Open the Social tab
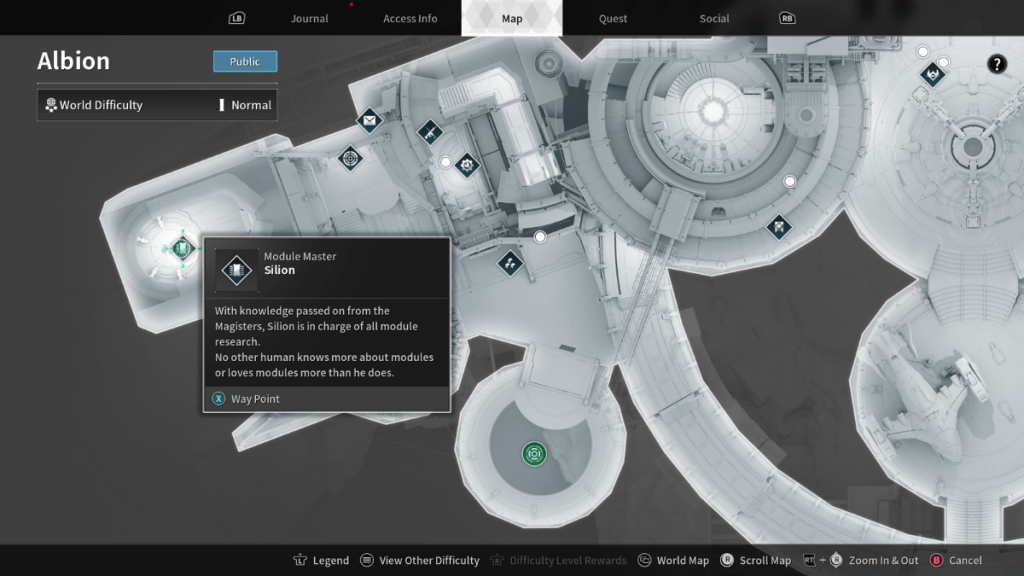Image resolution: width=1024 pixels, height=576 pixels. point(714,19)
